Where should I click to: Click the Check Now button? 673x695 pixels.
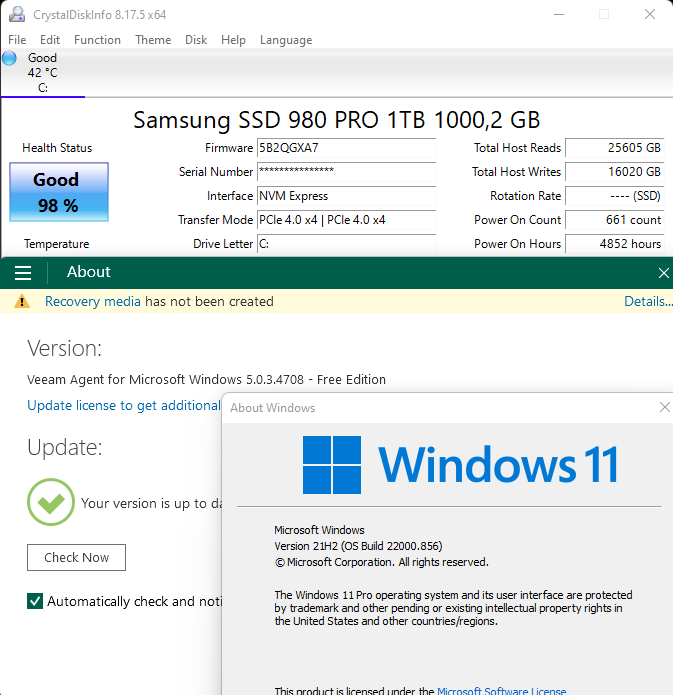pos(76,557)
